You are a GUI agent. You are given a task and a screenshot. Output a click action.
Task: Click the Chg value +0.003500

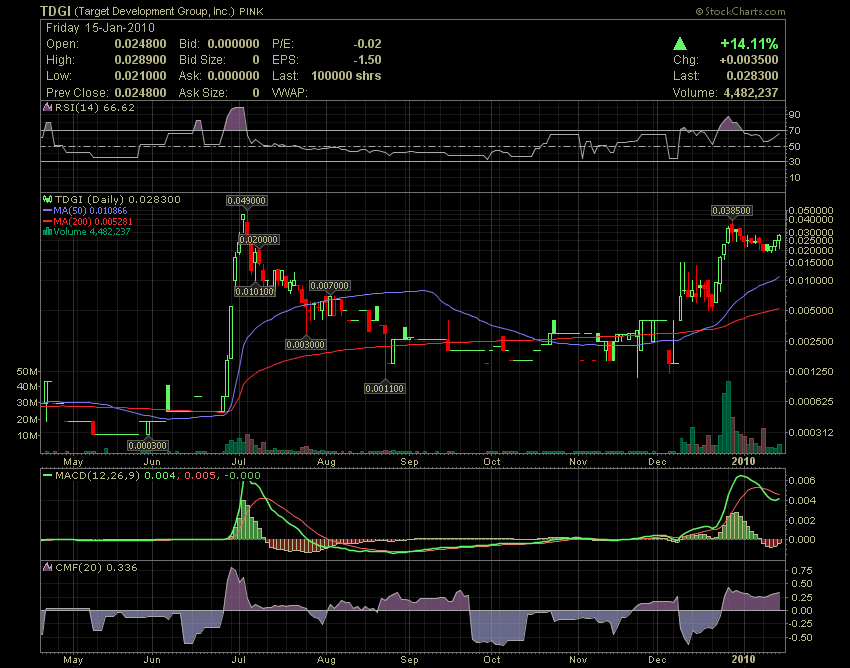coord(749,60)
